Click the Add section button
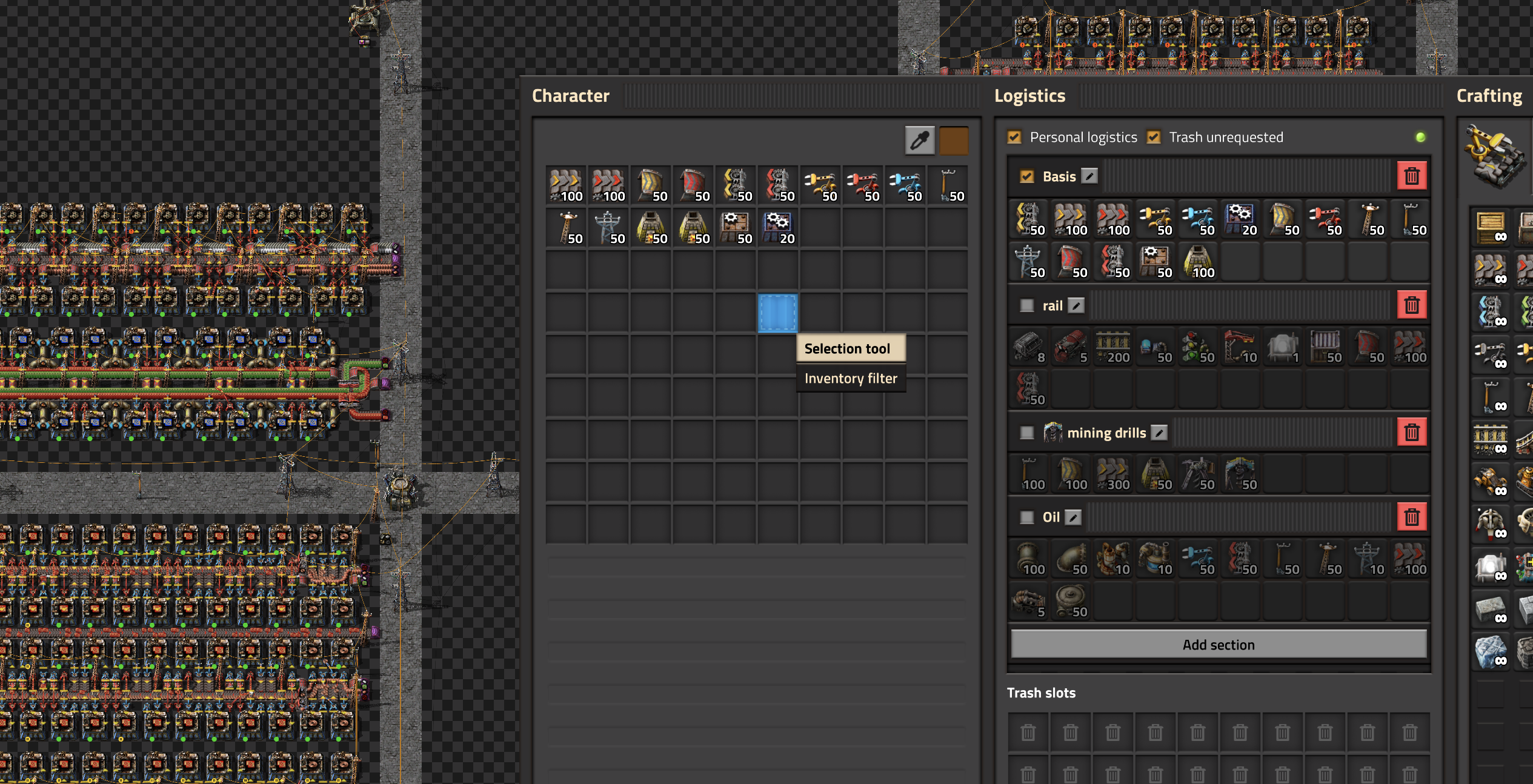The height and width of the screenshot is (784, 1533). [1219, 645]
